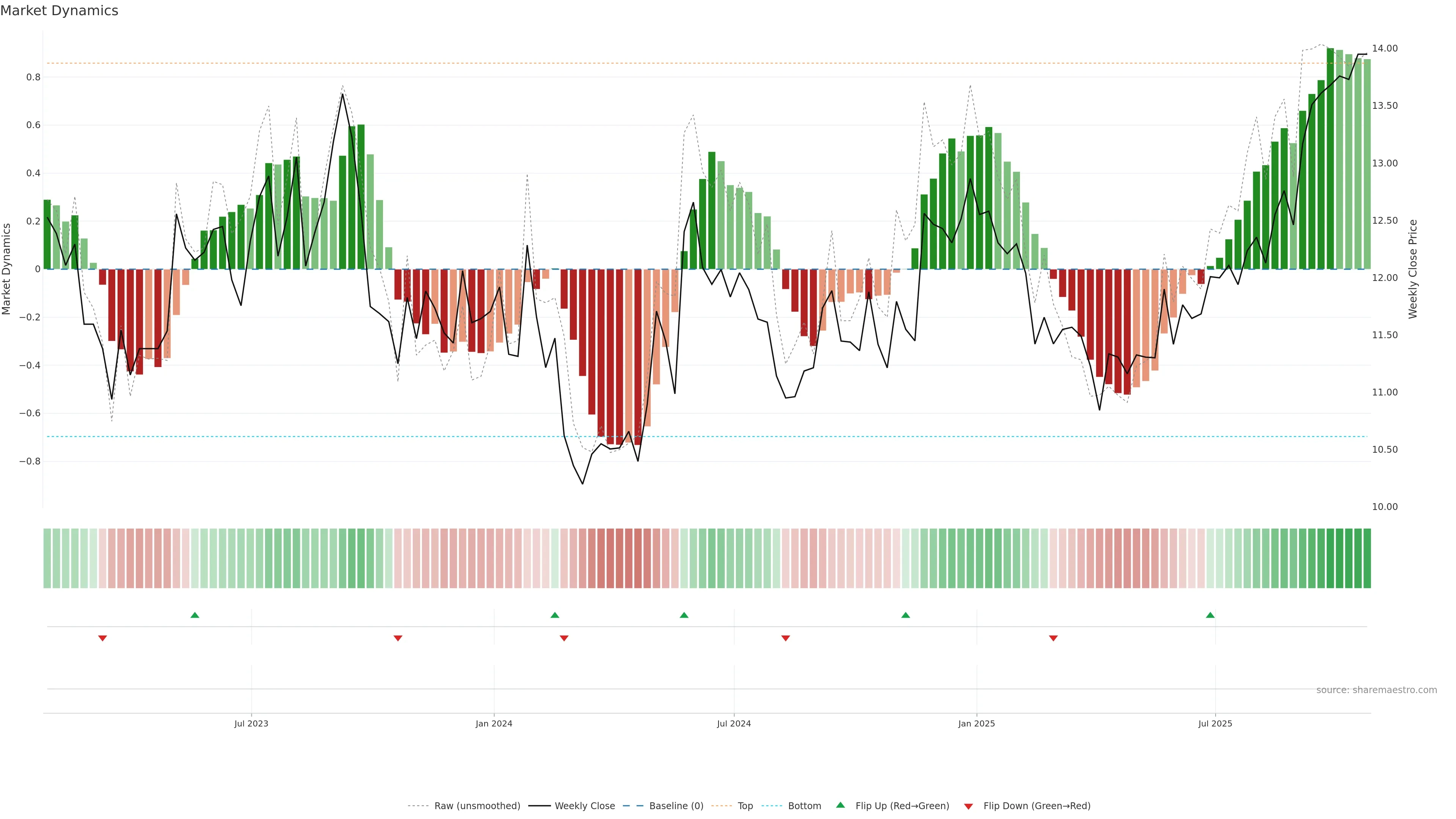The image size is (1456, 819).
Task: Click the green triangle icon in the legend
Action: pos(841,805)
